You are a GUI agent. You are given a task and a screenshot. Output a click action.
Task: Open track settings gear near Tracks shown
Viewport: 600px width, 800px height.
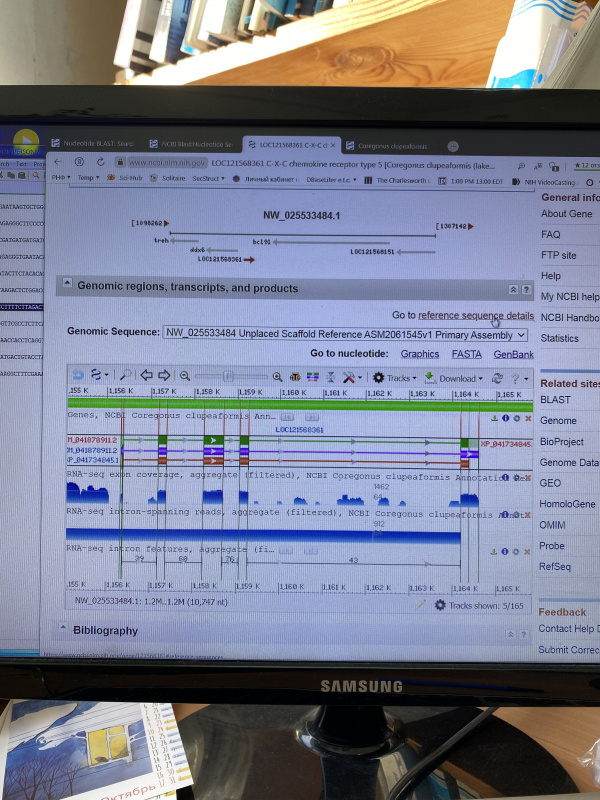[x=440, y=605]
